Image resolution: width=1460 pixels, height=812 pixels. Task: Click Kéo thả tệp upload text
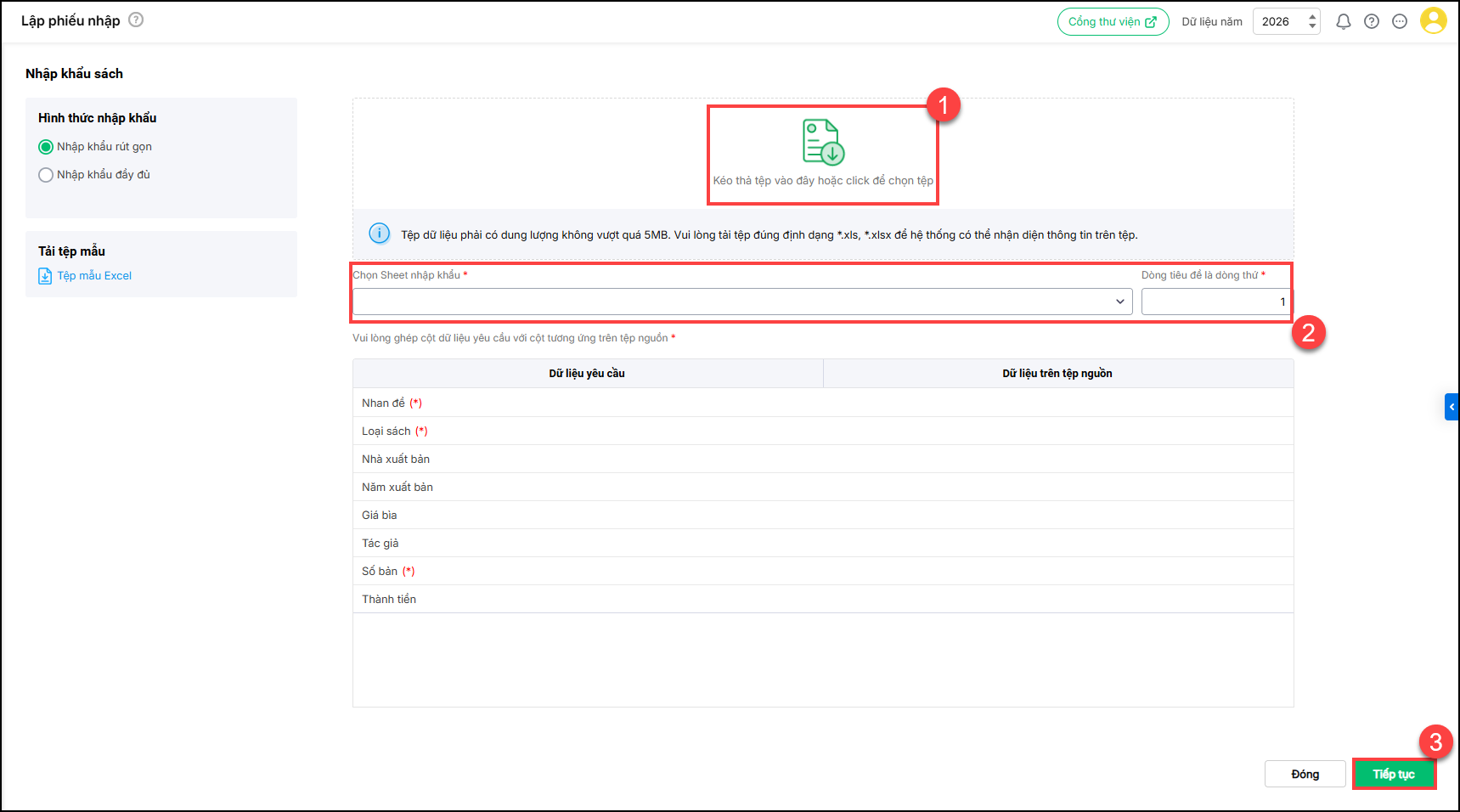822,181
